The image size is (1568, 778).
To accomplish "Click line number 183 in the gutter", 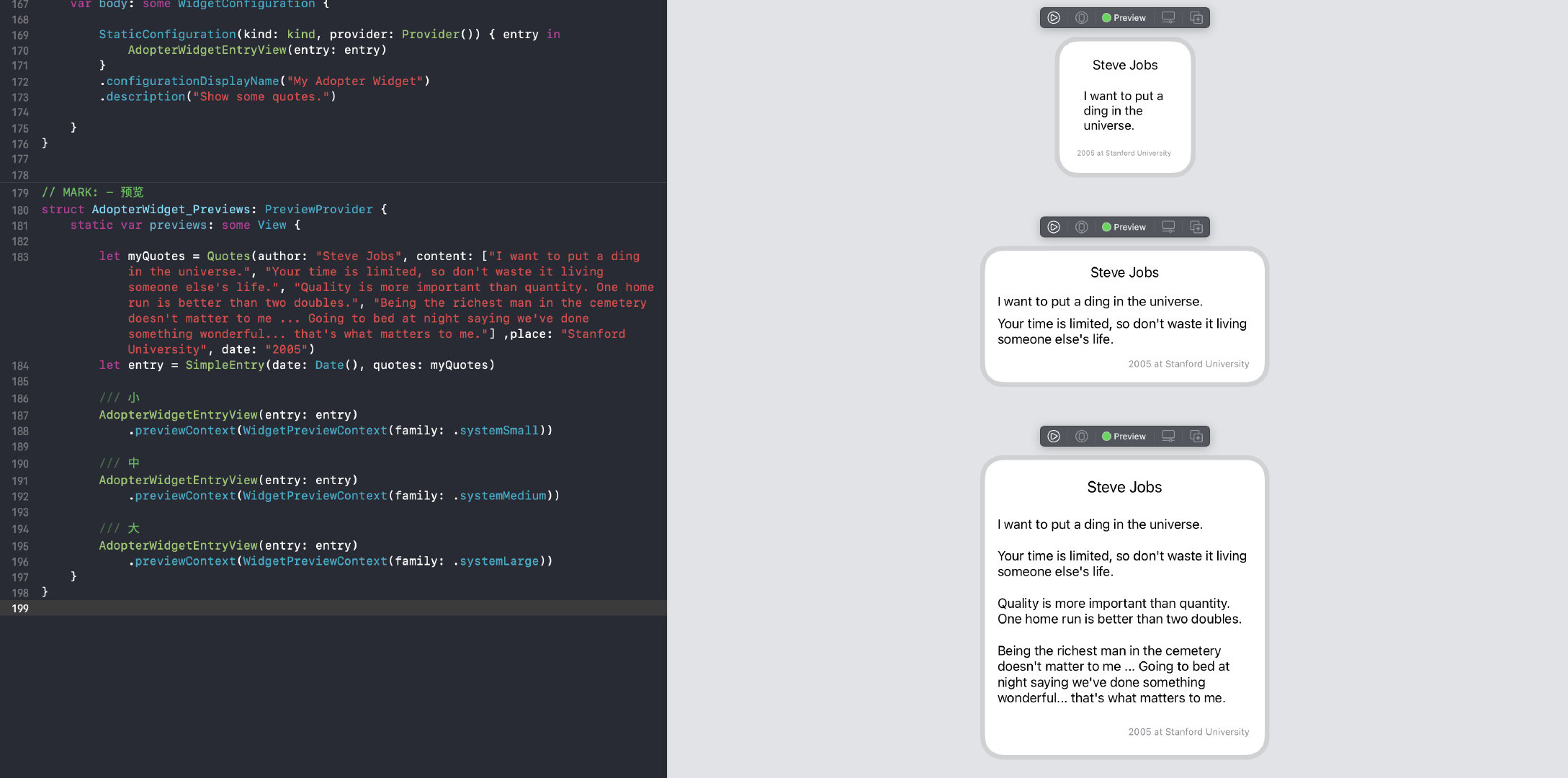I will pyautogui.click(x=20, y=257).
